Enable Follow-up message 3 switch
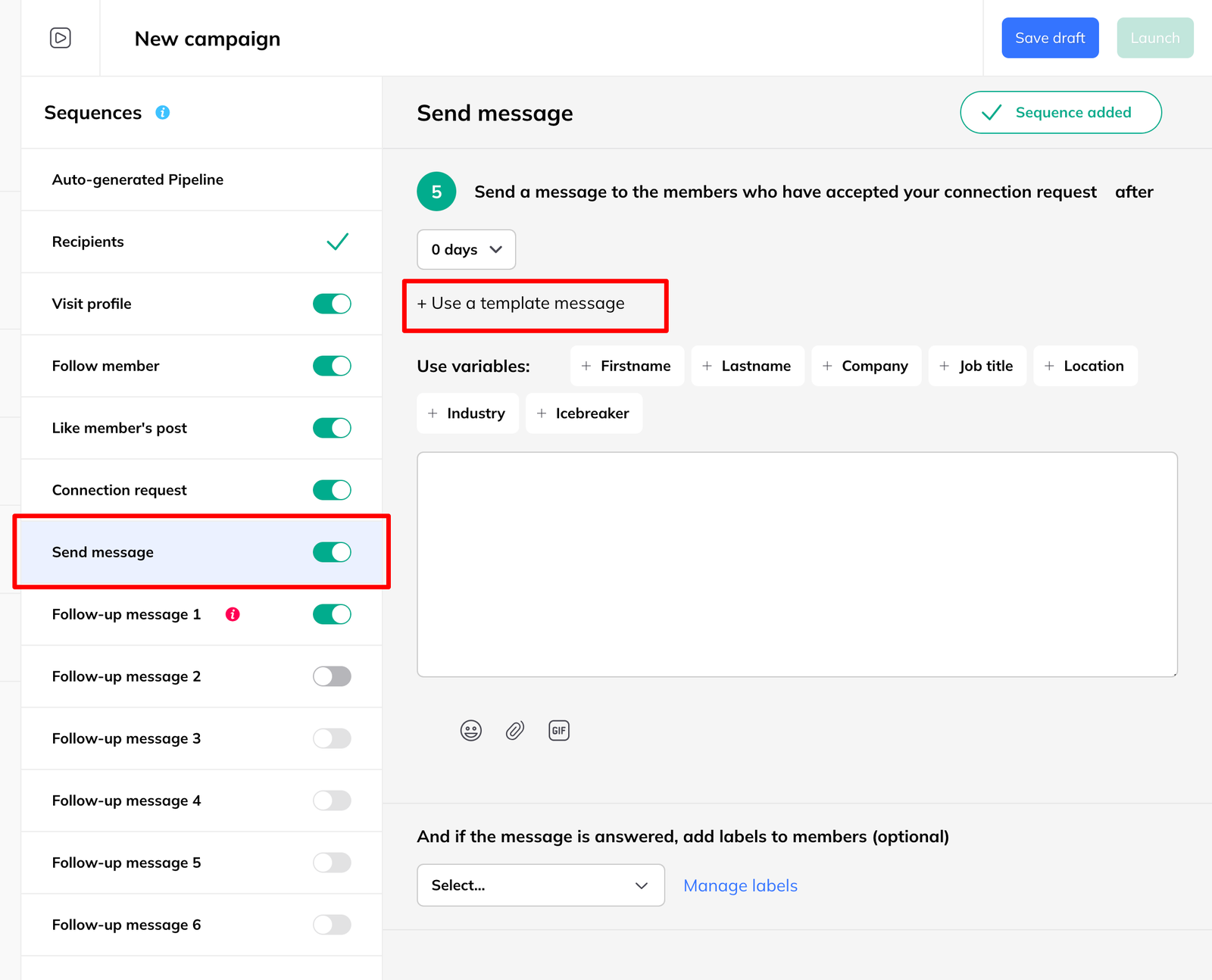 tap(332, 738)
